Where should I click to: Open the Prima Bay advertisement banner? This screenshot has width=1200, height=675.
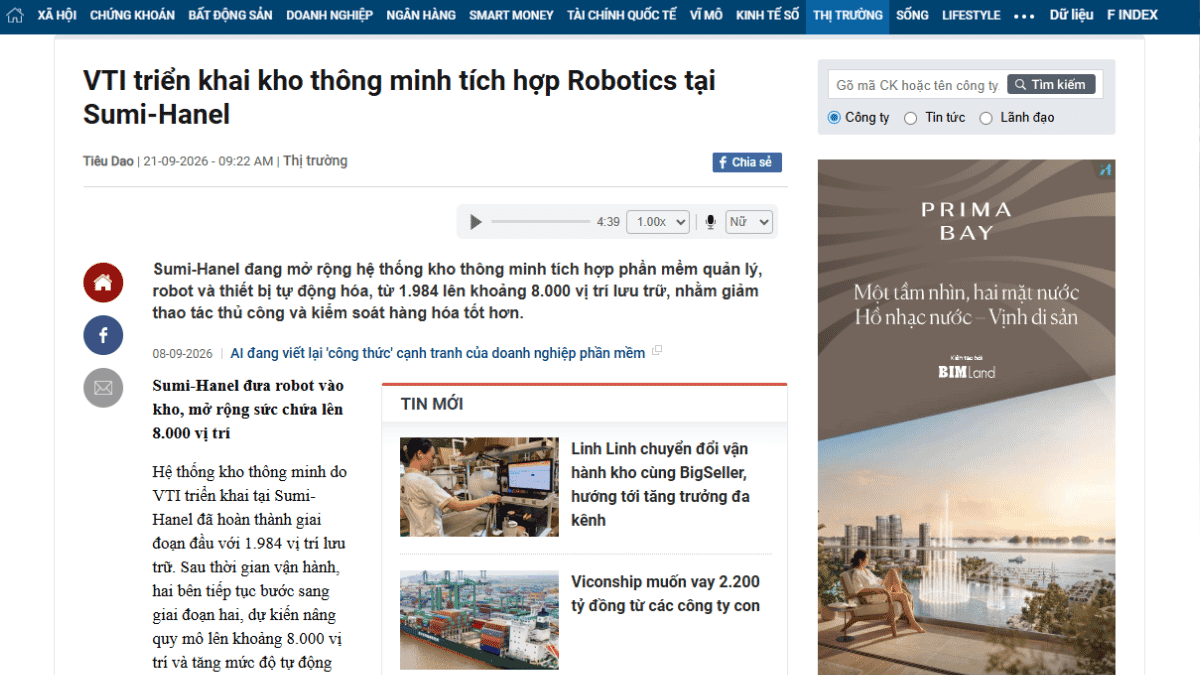click(966, 417)
